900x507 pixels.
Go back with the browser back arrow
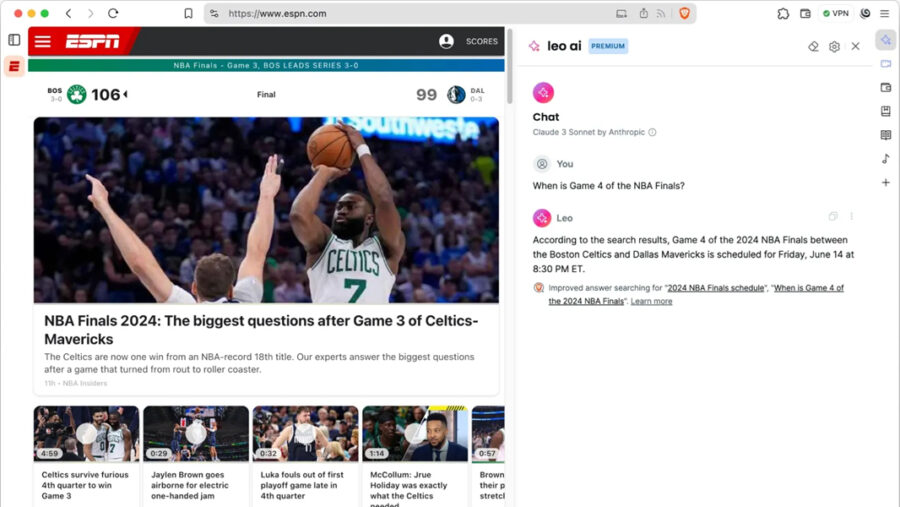coord(68,13)
